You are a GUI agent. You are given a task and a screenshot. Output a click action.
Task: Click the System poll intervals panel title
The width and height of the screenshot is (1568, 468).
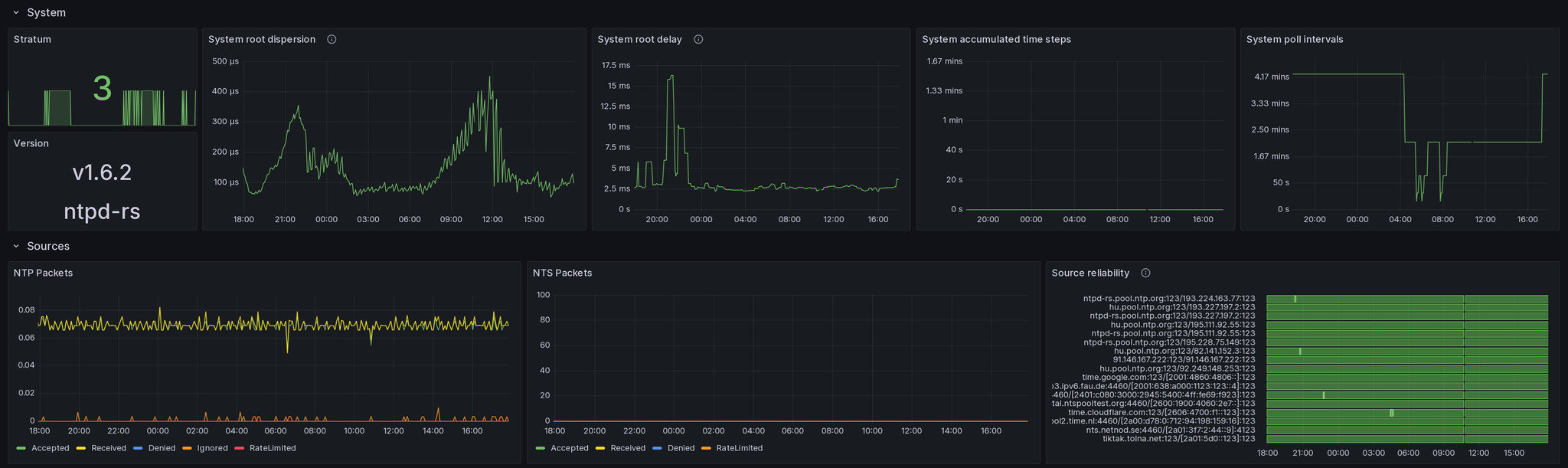[x=1294, y=40]
